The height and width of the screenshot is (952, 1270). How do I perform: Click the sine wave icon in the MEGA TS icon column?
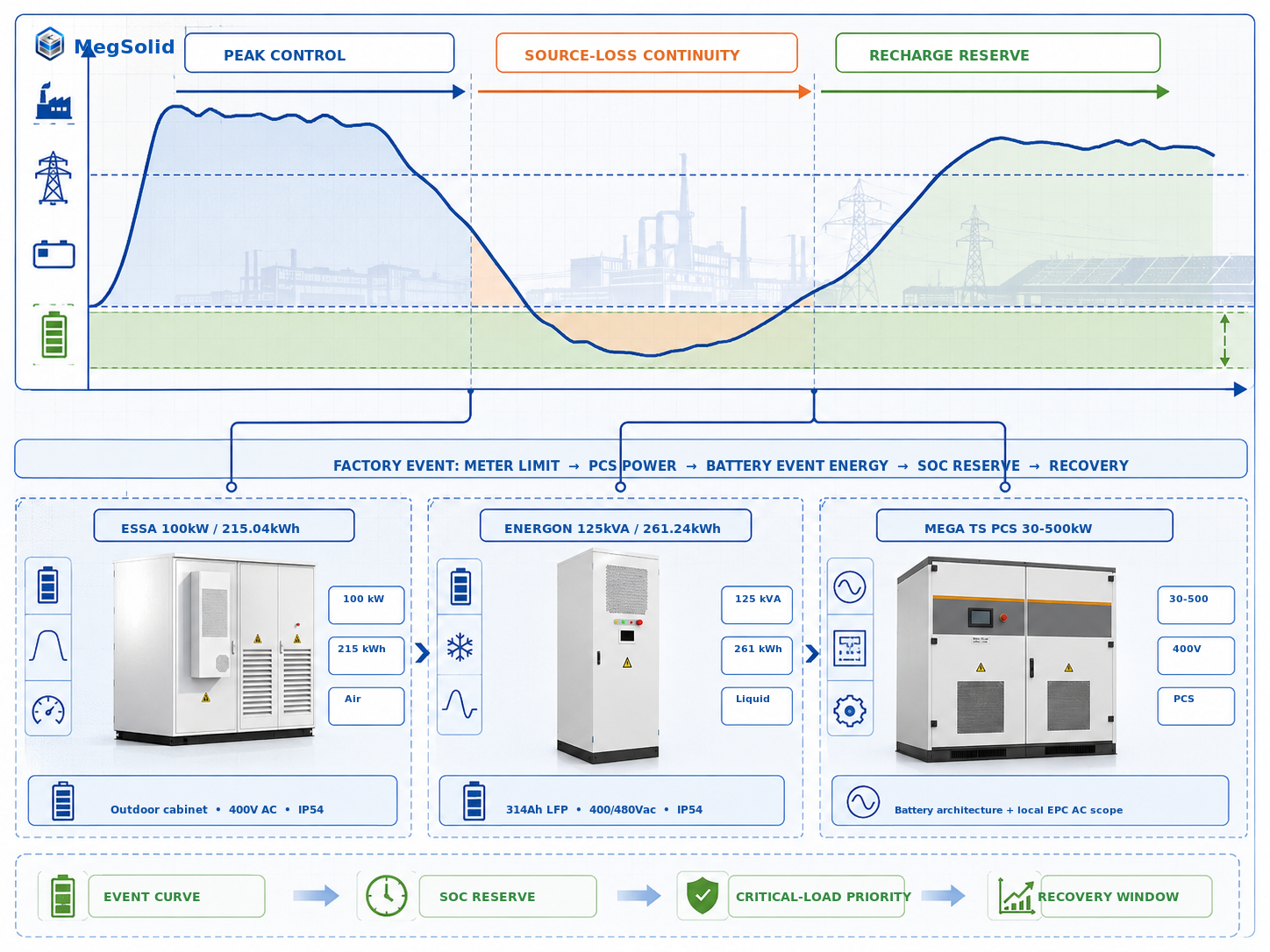point(850,586)
